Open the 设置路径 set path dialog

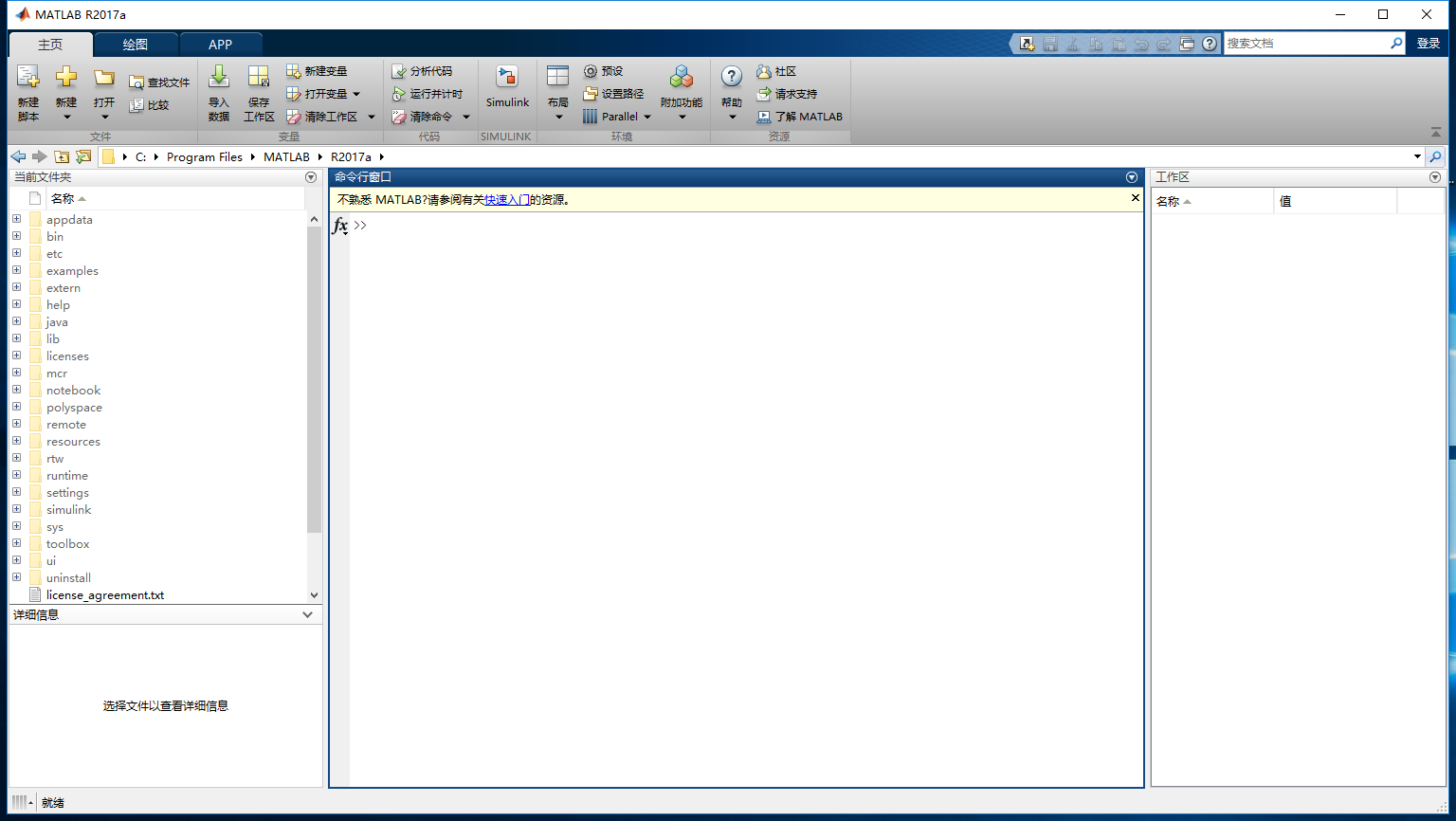pos(613,94)
